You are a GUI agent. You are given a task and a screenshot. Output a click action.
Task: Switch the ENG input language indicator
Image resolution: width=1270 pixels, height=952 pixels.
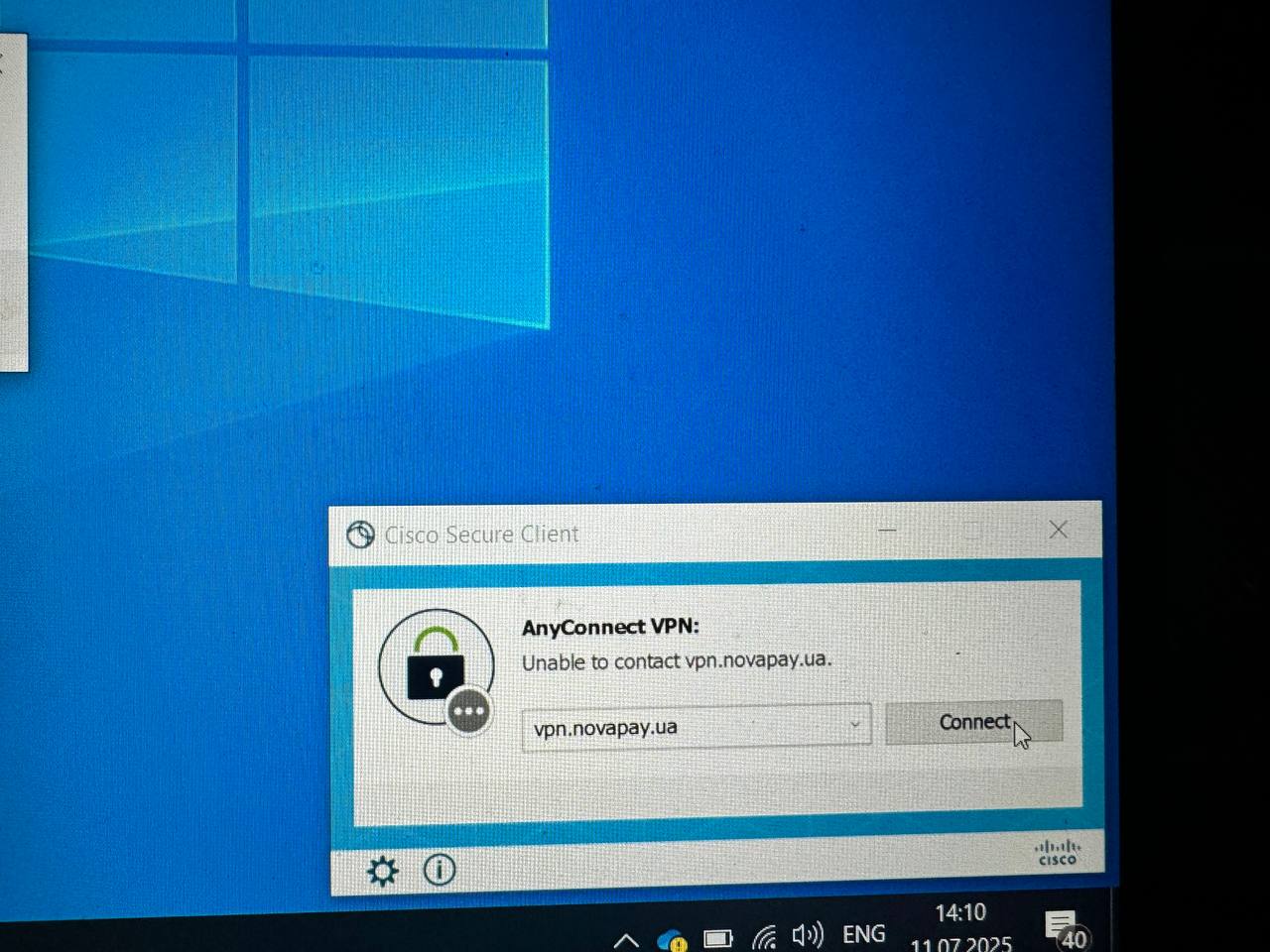863,934
